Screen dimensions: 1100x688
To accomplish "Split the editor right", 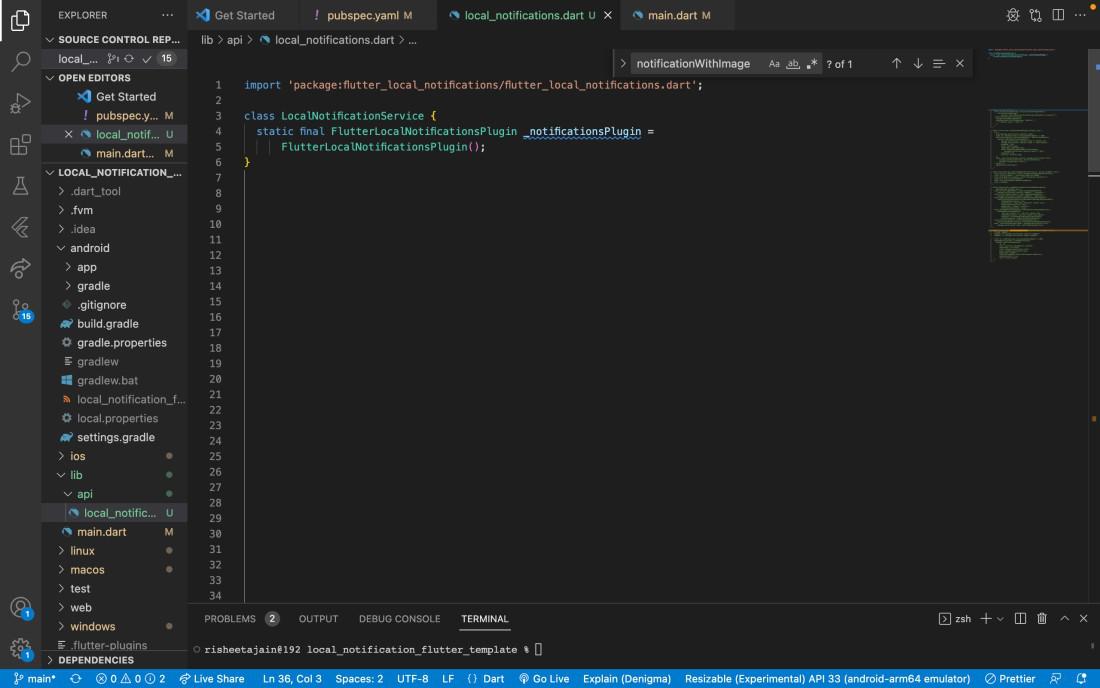I will click(1056, 15).
